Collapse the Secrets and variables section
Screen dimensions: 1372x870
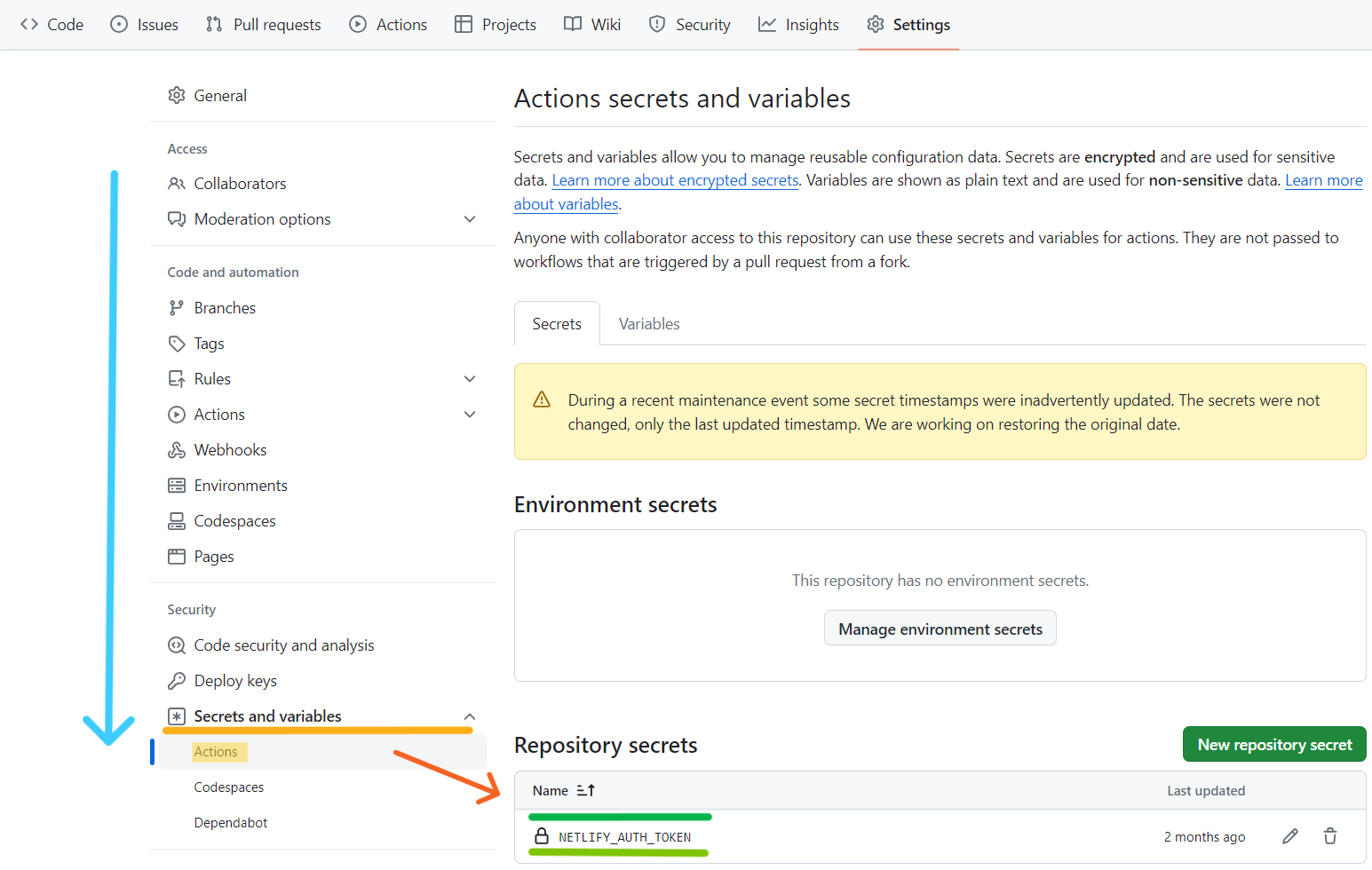coord(470,716)
